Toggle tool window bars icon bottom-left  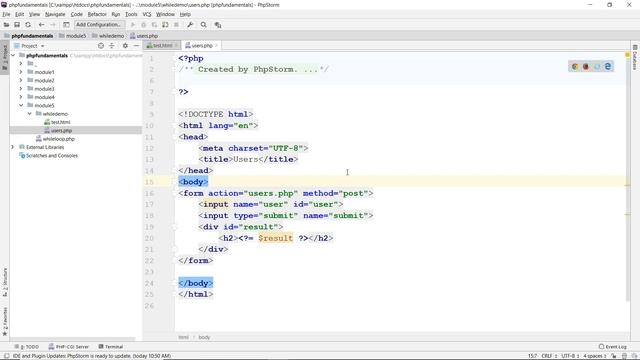[x=6, y=356]
